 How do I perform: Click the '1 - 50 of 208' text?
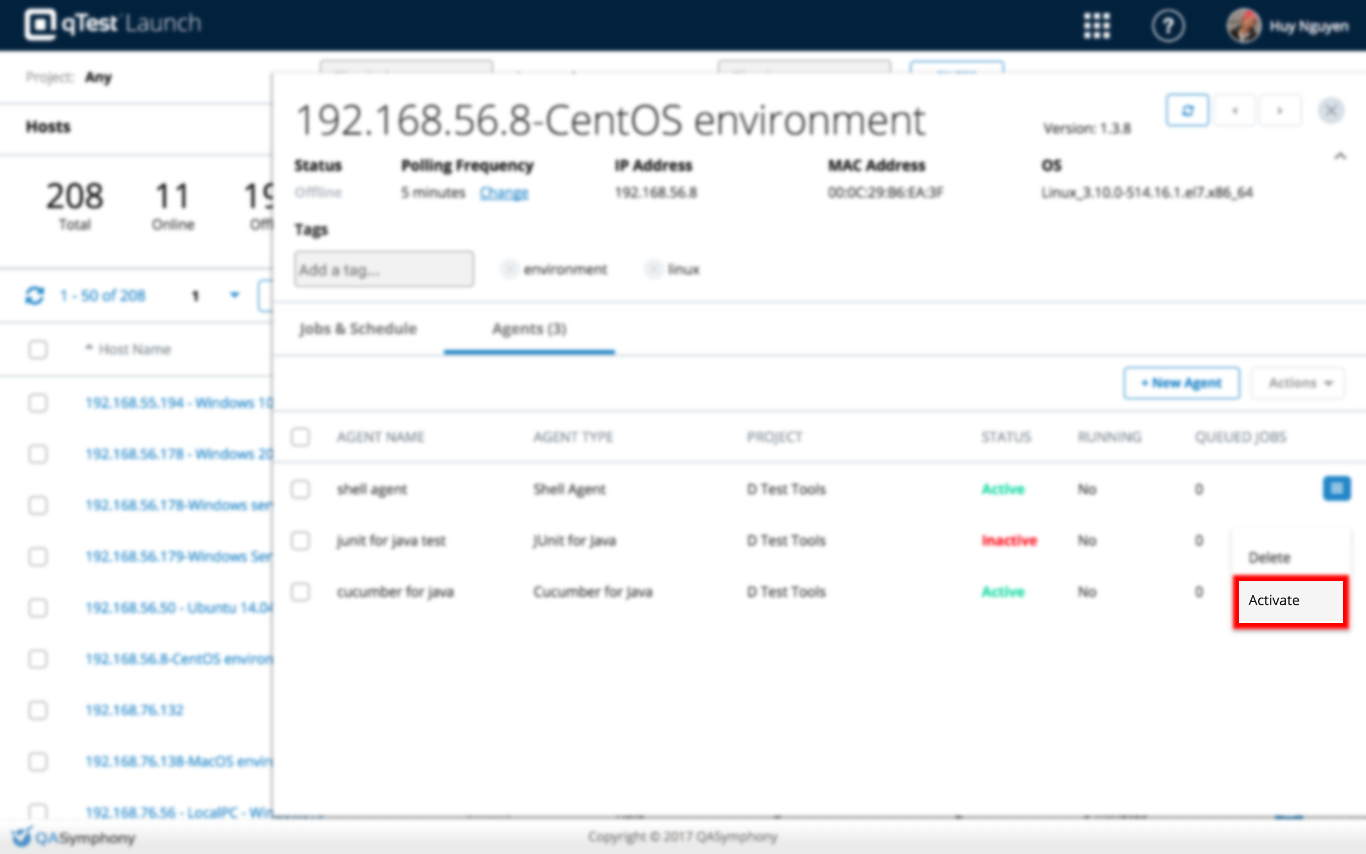[102, 296]
